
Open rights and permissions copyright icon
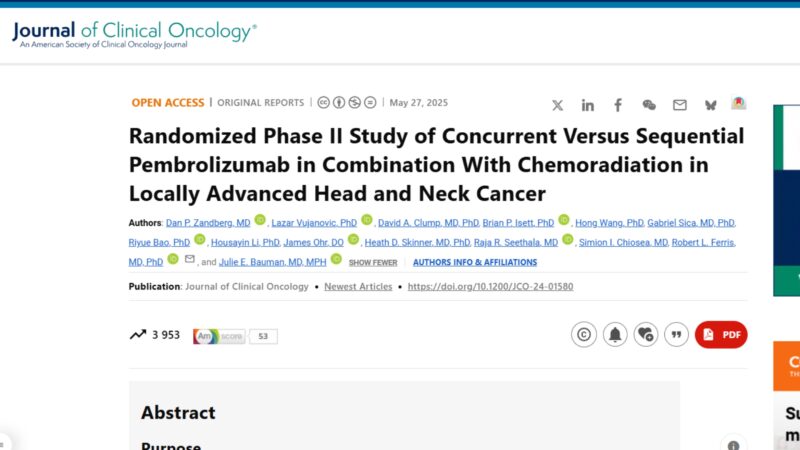pyautogui.click(x=584, y=335)
